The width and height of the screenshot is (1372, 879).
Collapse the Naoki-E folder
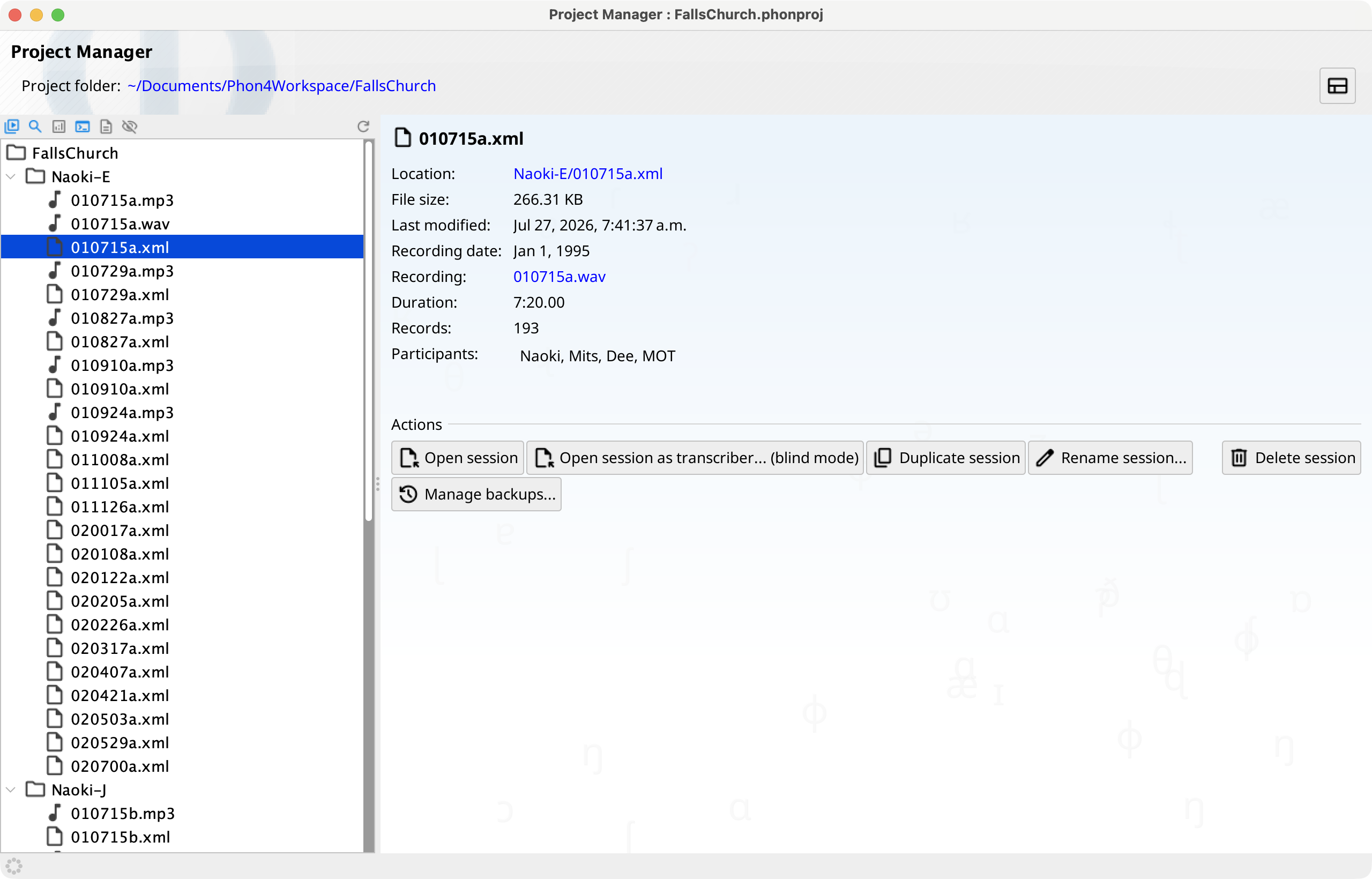pos(11,176)
